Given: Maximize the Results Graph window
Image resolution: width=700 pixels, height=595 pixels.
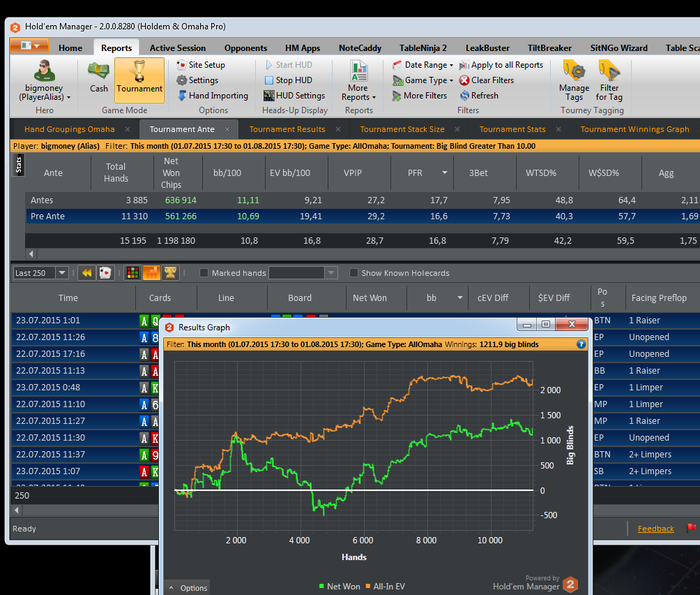Looking at the screenshot, I should [546, 324].
